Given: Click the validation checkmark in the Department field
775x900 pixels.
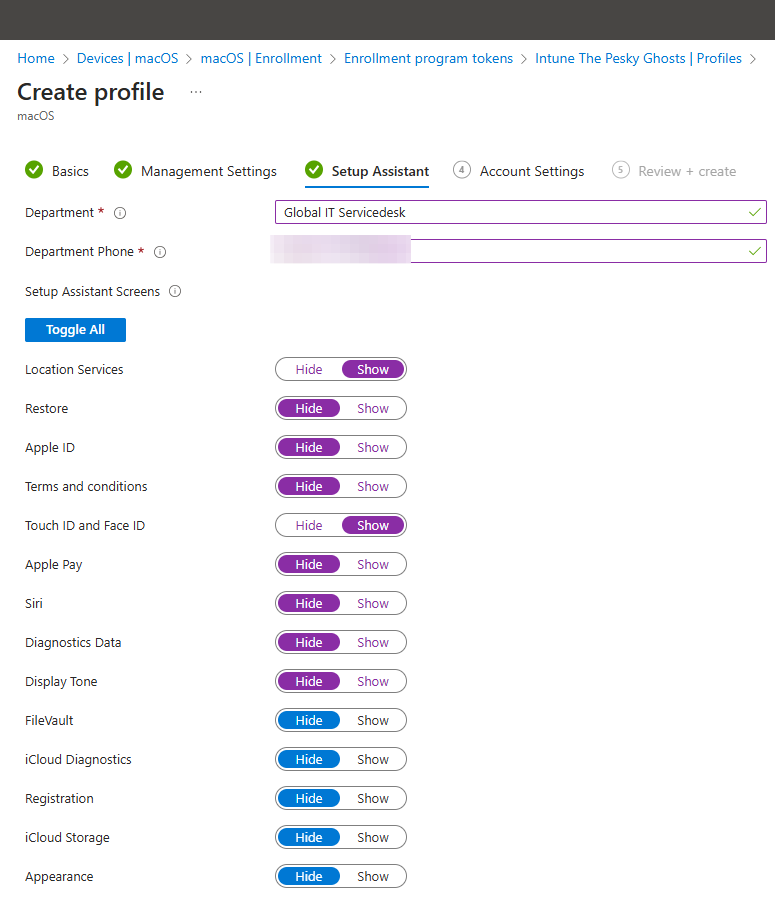Looking at the screenshot, I should click(x=756, y=212).
